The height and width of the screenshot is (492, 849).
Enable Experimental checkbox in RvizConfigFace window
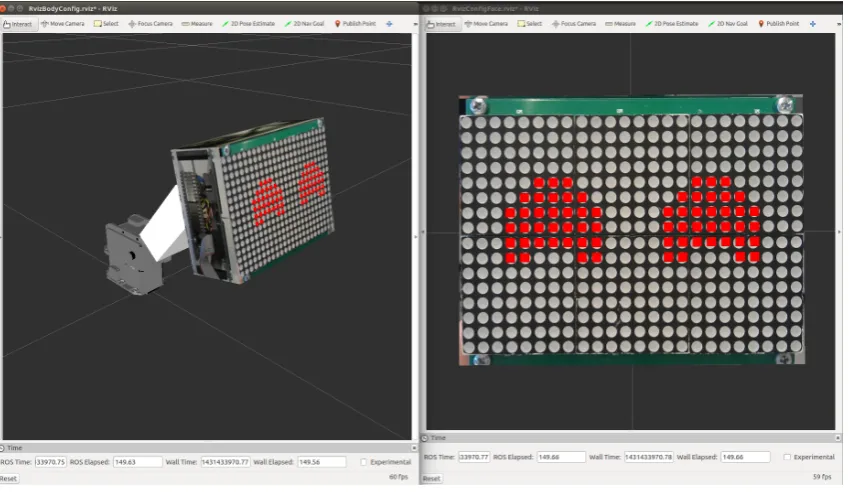(787, 457)
